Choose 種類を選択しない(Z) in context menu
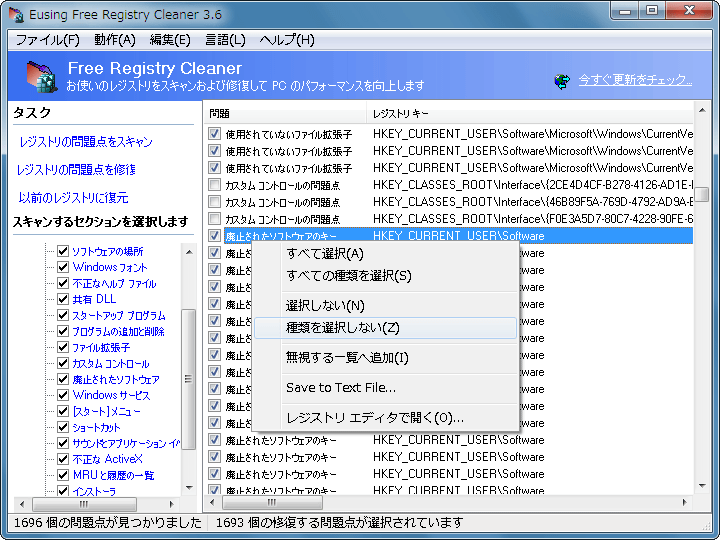Image resolution: width=720 pixels, height=540 pixels. click(385, 328)
